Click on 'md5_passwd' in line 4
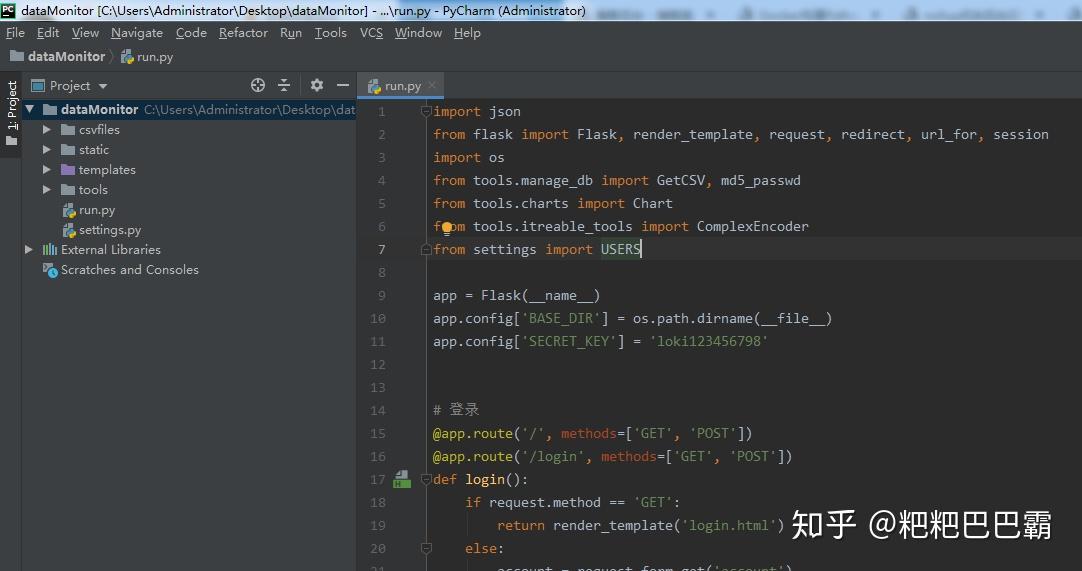1082x571 pixels. pos(760,180)
